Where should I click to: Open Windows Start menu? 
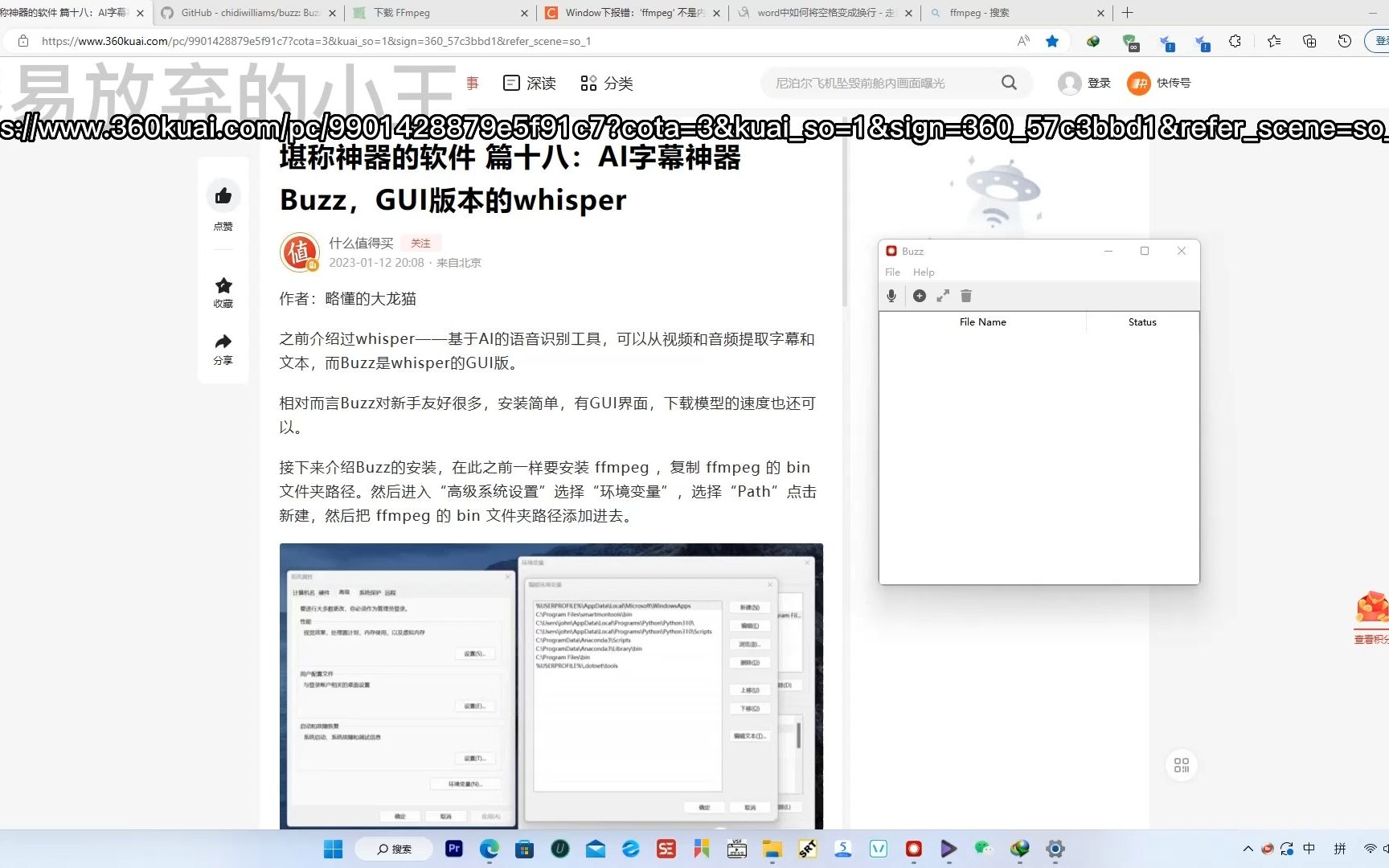(333, 849)
